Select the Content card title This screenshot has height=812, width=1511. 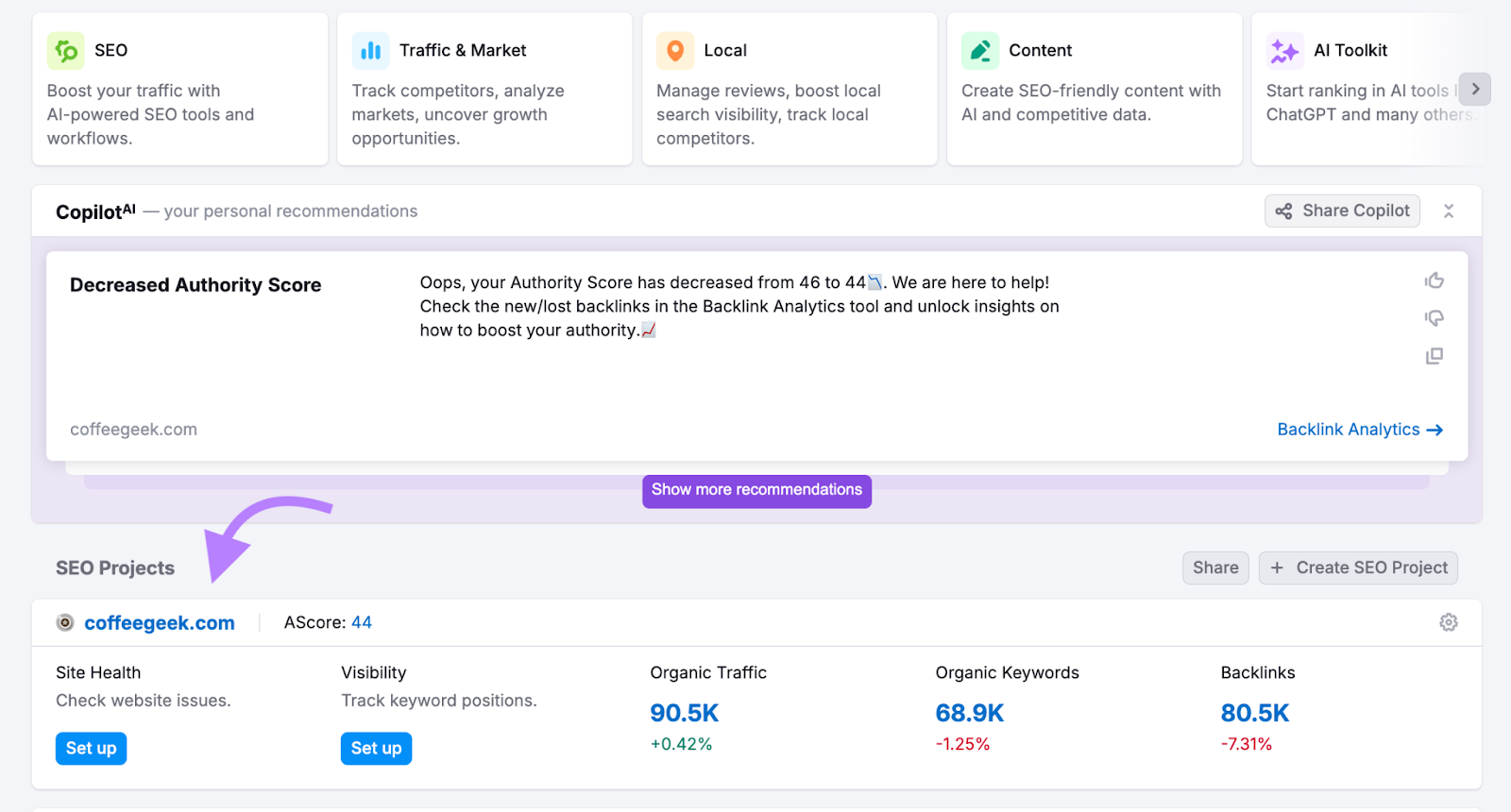[1040, 51]
